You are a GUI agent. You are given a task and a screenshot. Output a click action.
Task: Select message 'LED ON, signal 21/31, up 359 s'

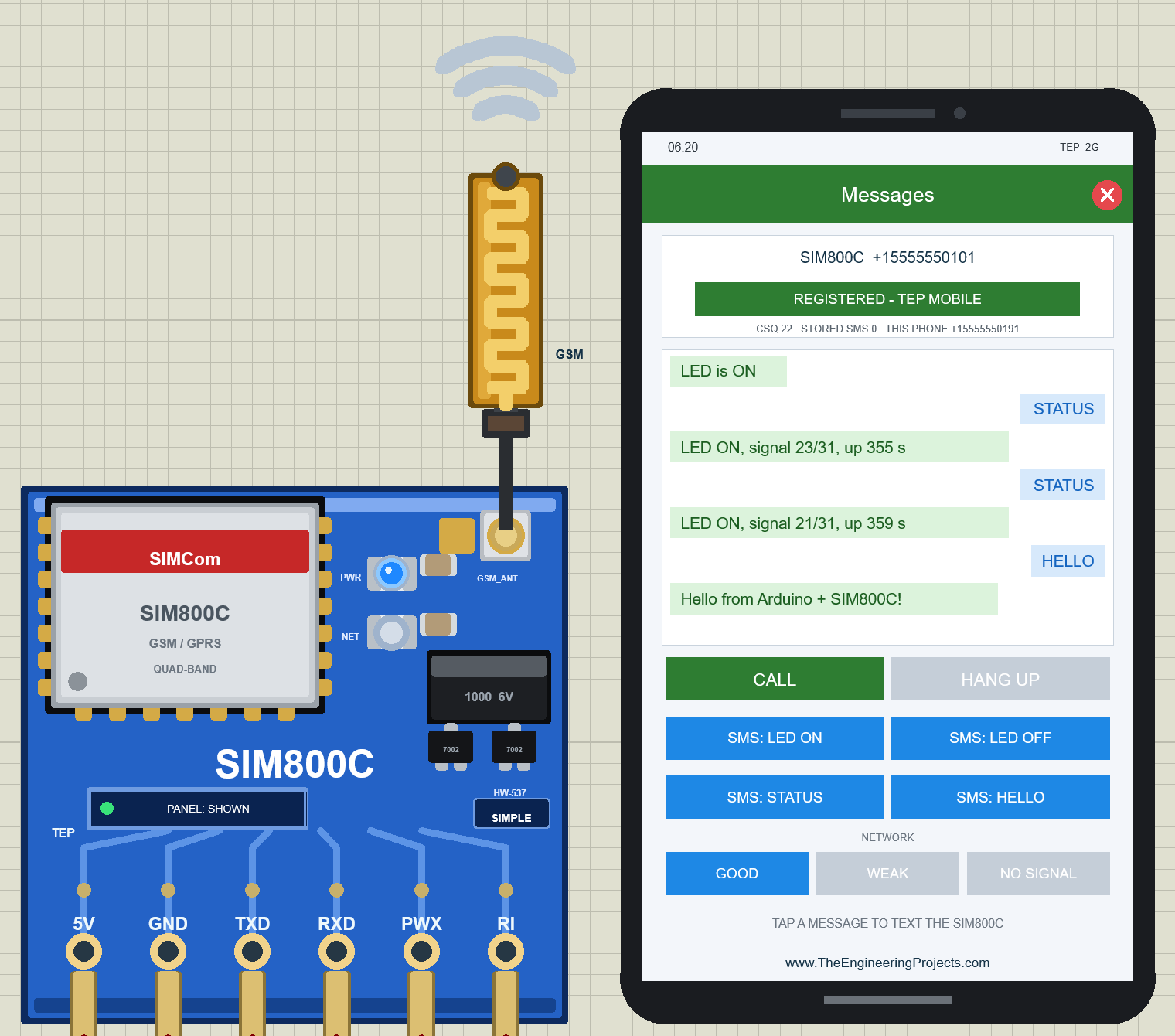click(839, 523)
